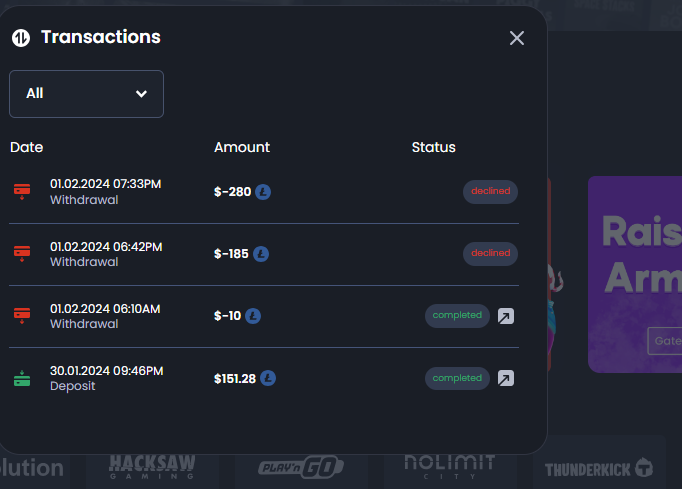This screenshot has height=489, width=682.
Task: Click declined status badge for $-185 withdrawal
Action: (x=490, y=254)
